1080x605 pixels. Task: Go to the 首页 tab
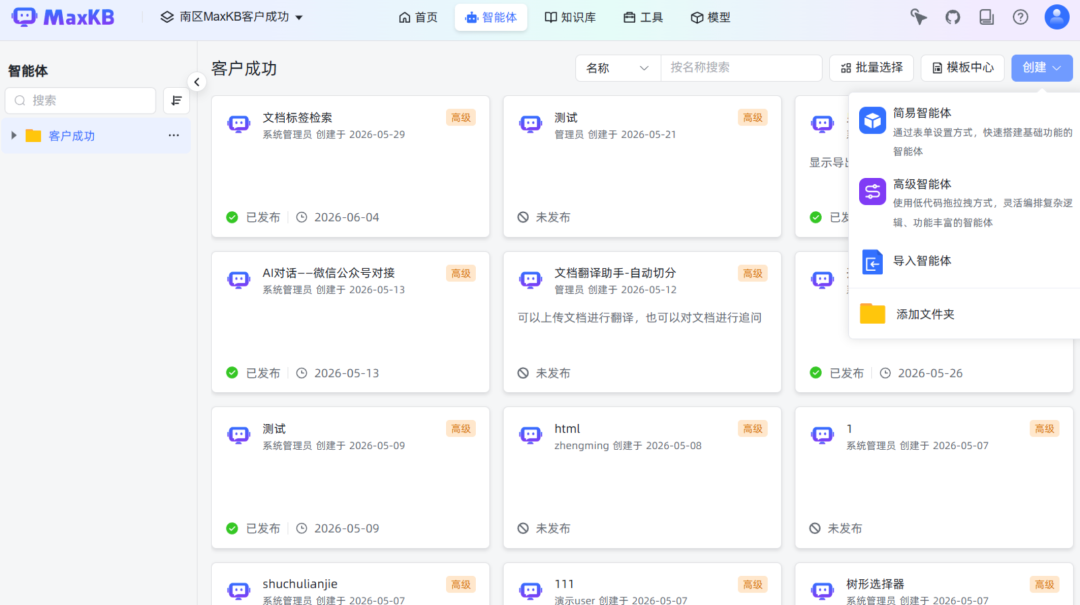point(418,17)
